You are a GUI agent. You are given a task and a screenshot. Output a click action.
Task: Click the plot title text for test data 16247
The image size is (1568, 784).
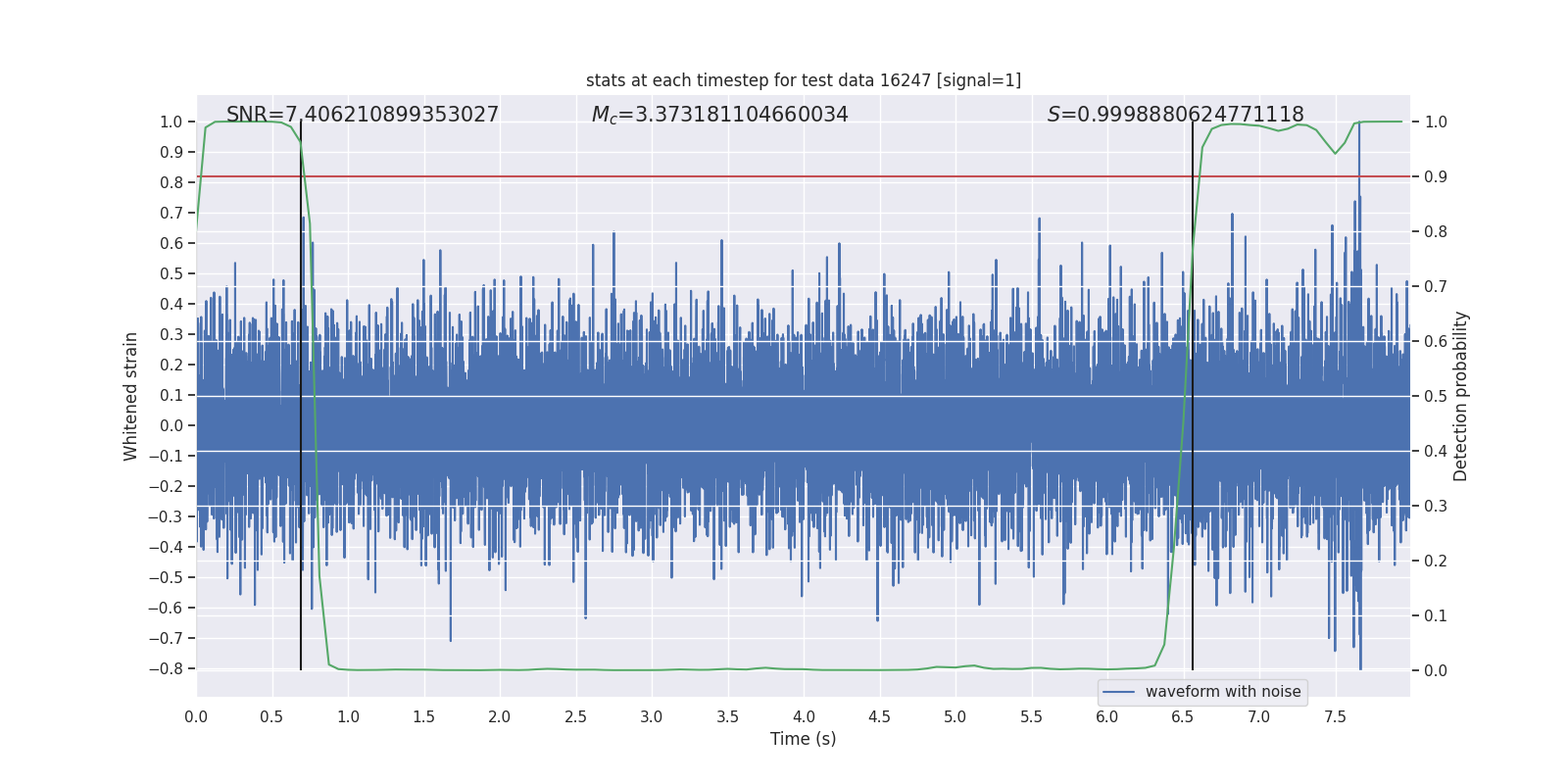point(803,80)
